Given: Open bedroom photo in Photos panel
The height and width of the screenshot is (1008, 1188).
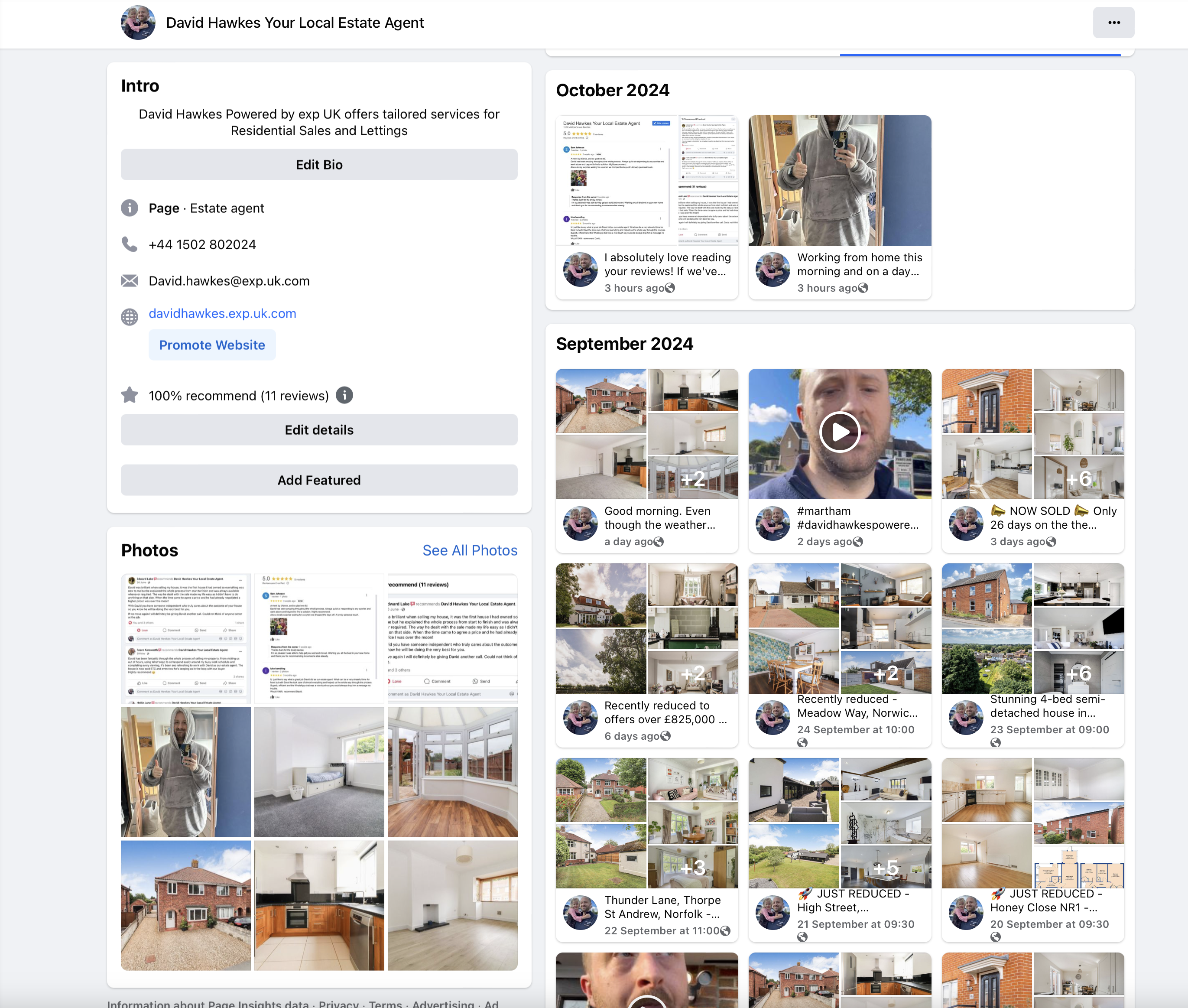Looking at the screenshot, I should point(319,772).
